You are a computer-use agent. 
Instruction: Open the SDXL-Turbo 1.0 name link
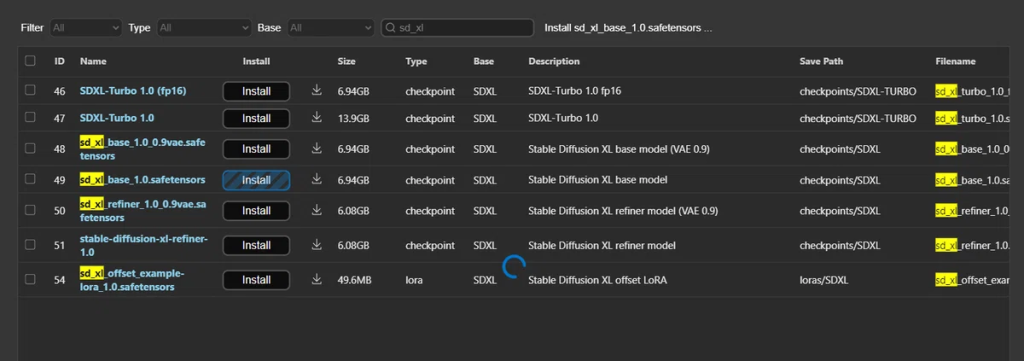tap(117, 118)
